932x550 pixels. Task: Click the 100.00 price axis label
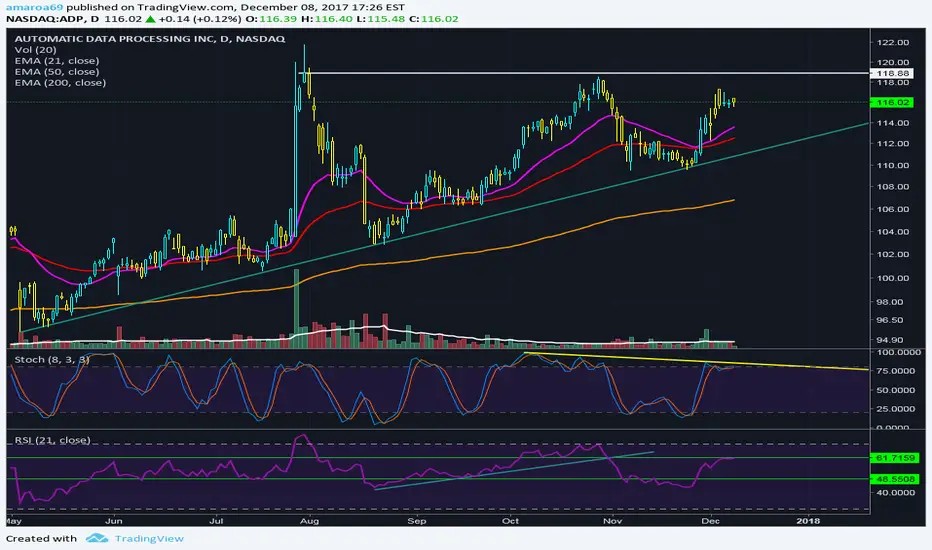(893, 278)
